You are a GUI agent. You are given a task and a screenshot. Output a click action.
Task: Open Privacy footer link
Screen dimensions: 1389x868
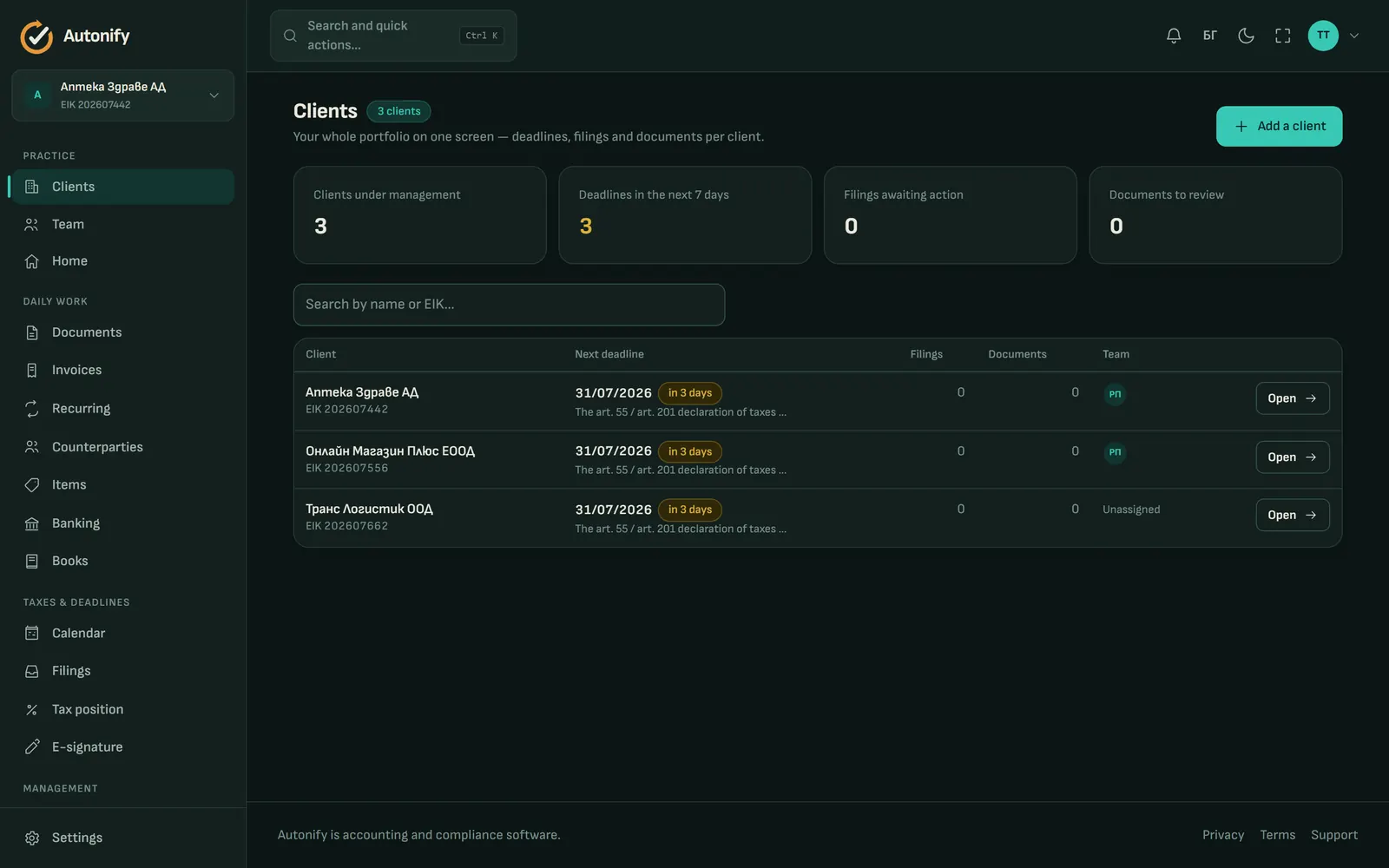(x=1223, y=835)
